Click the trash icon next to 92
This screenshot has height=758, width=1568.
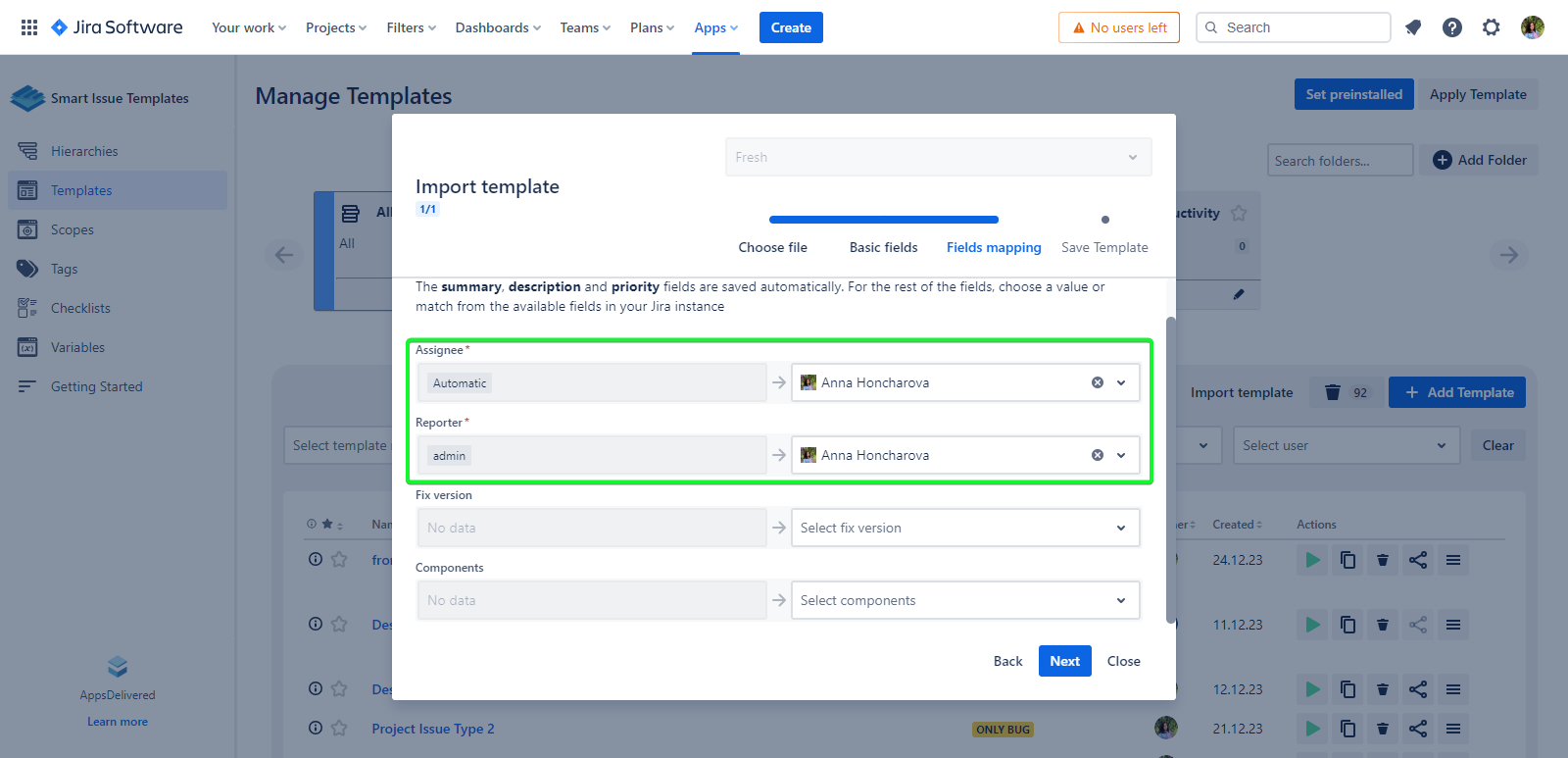point(1333,392)
